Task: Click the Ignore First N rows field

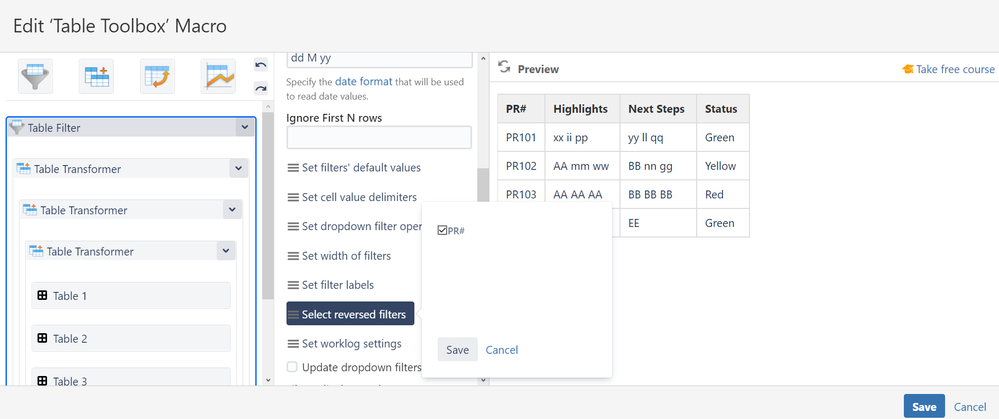Action: point(379,138)
